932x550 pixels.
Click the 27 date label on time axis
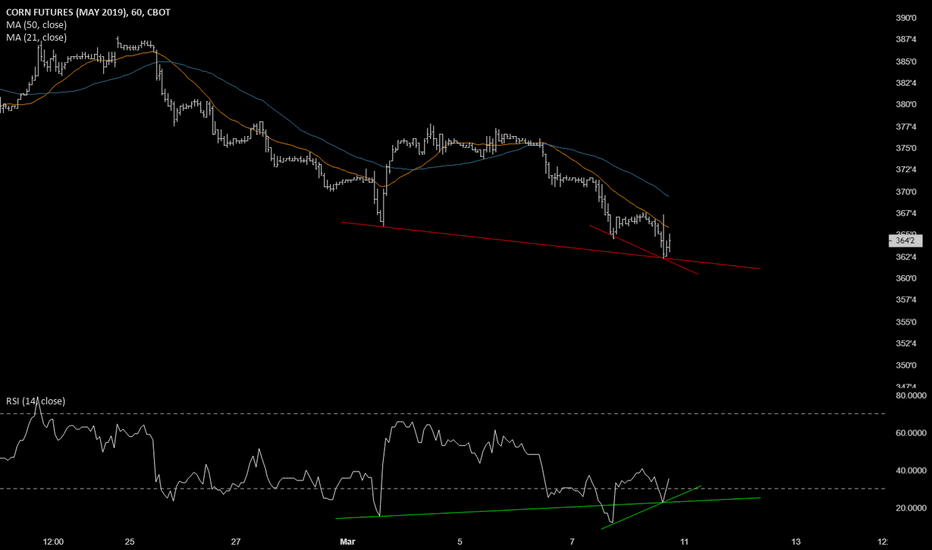point(236,542)
